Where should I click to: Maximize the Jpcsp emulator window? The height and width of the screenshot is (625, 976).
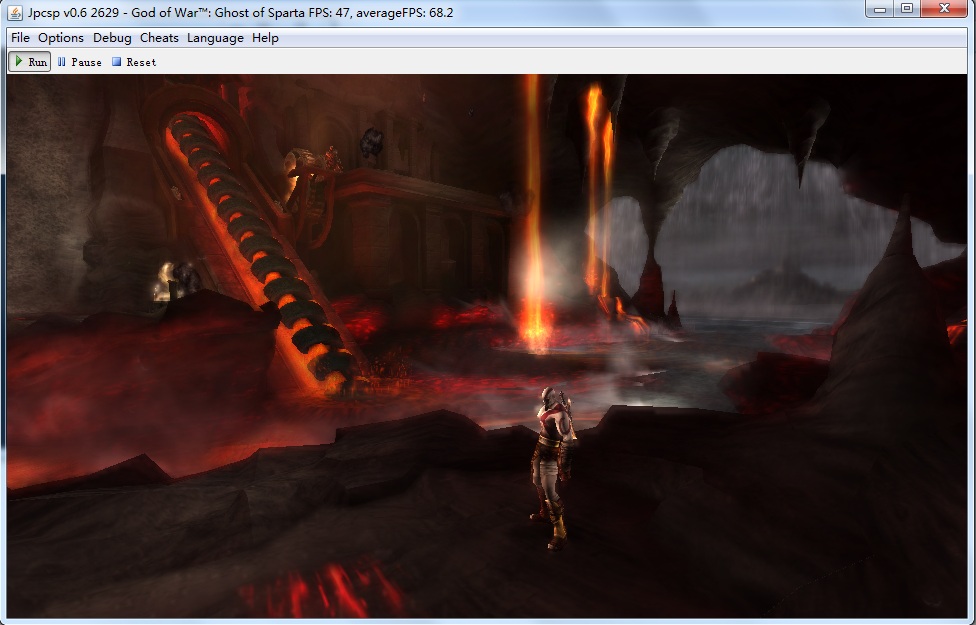pos(907,10)
